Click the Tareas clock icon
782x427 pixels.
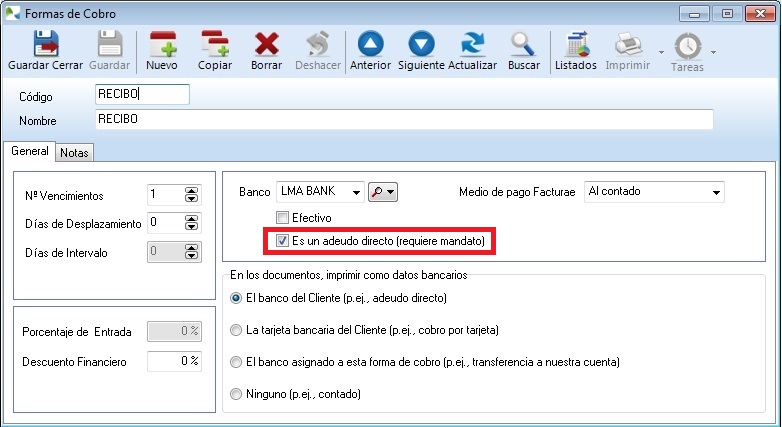(x=688, y=46)
